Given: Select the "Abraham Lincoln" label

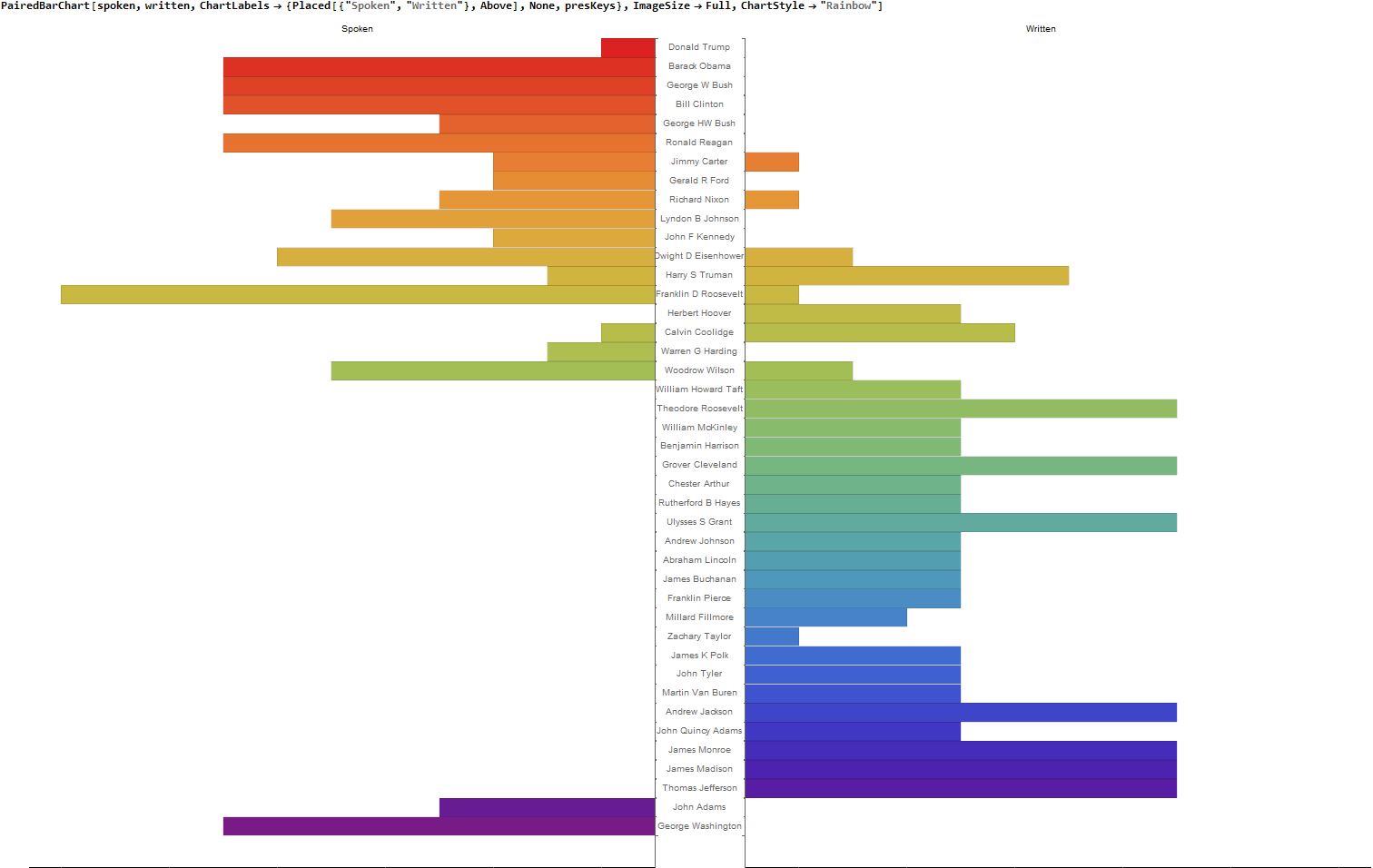Looking at the screenshot, I should pyautogui.click(x=699, y=560).
